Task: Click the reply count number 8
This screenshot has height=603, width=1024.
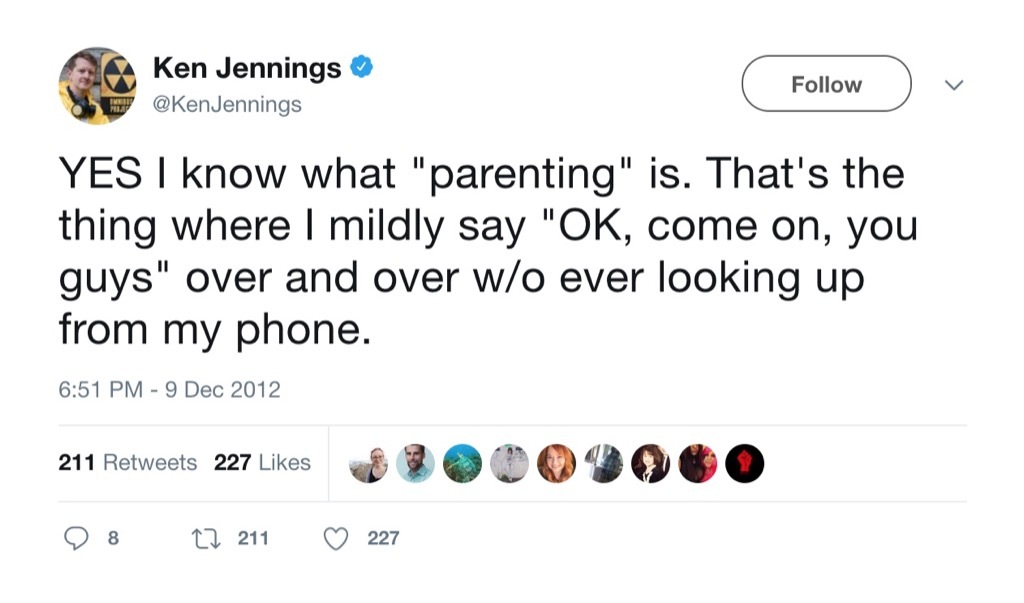Action: [x=113, y=538]
